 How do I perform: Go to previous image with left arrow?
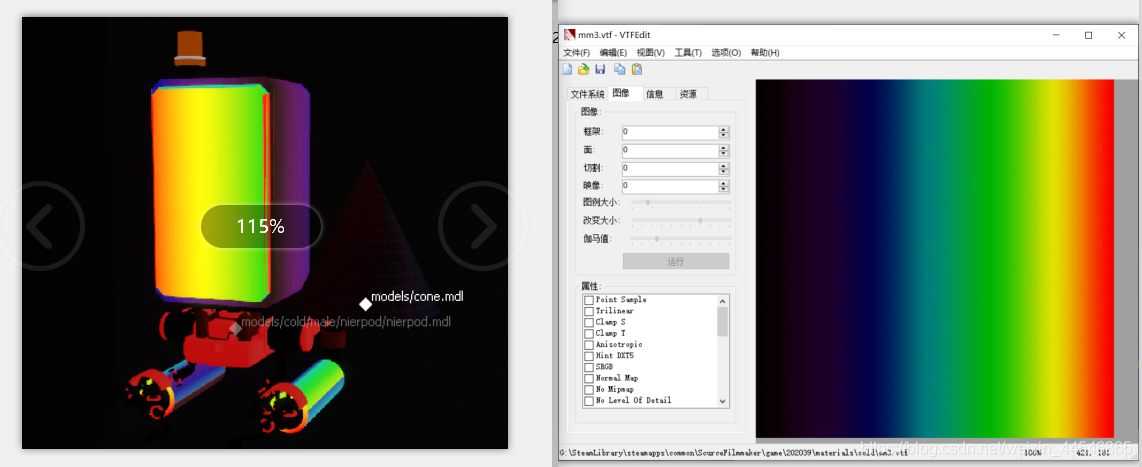coord(42,226)
